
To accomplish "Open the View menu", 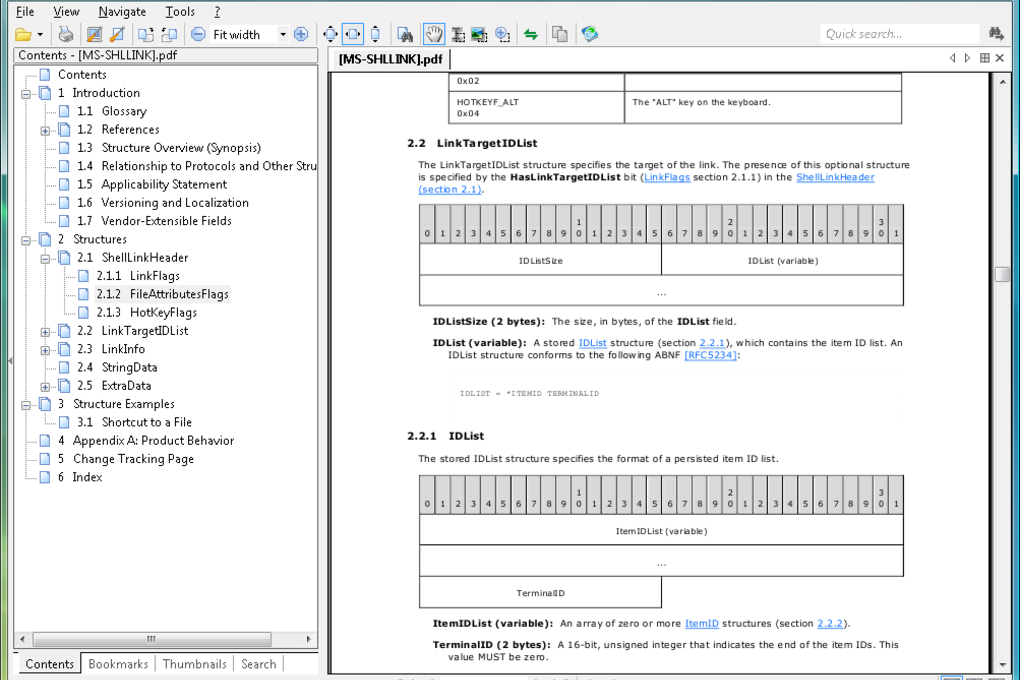I will (x=66, y=12).
